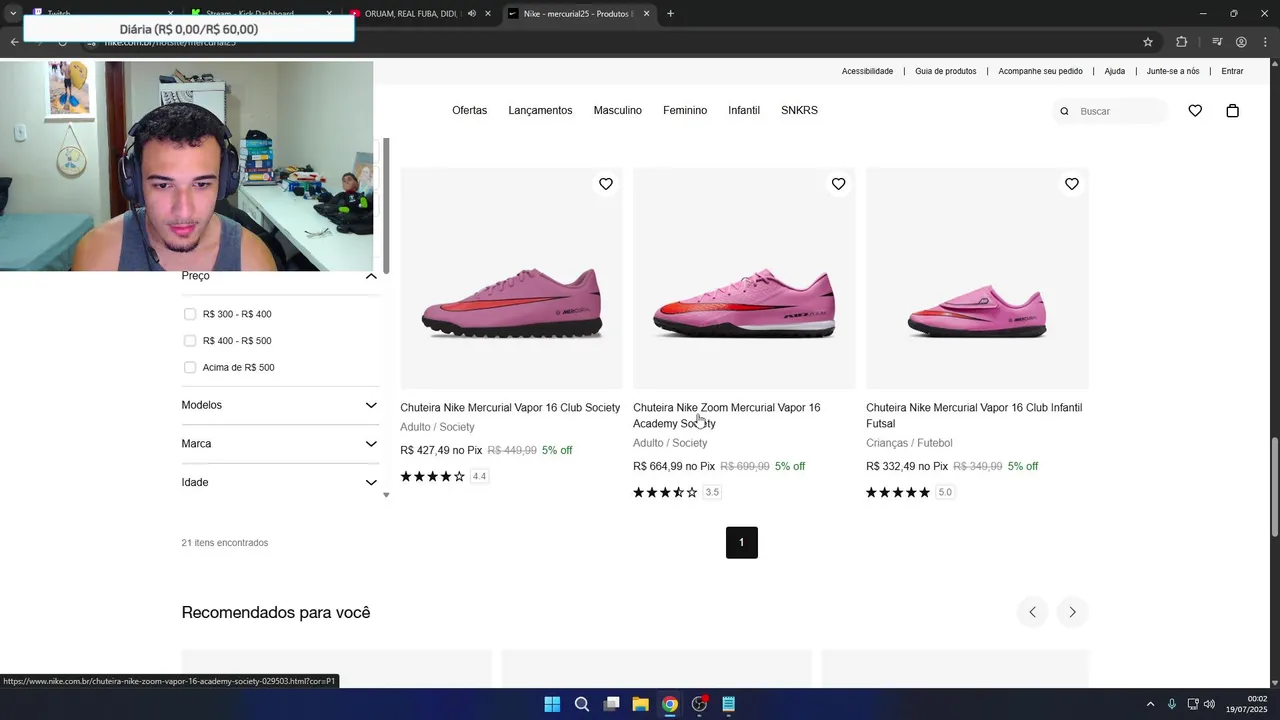Open the Infantil menu

coord(744,110)
